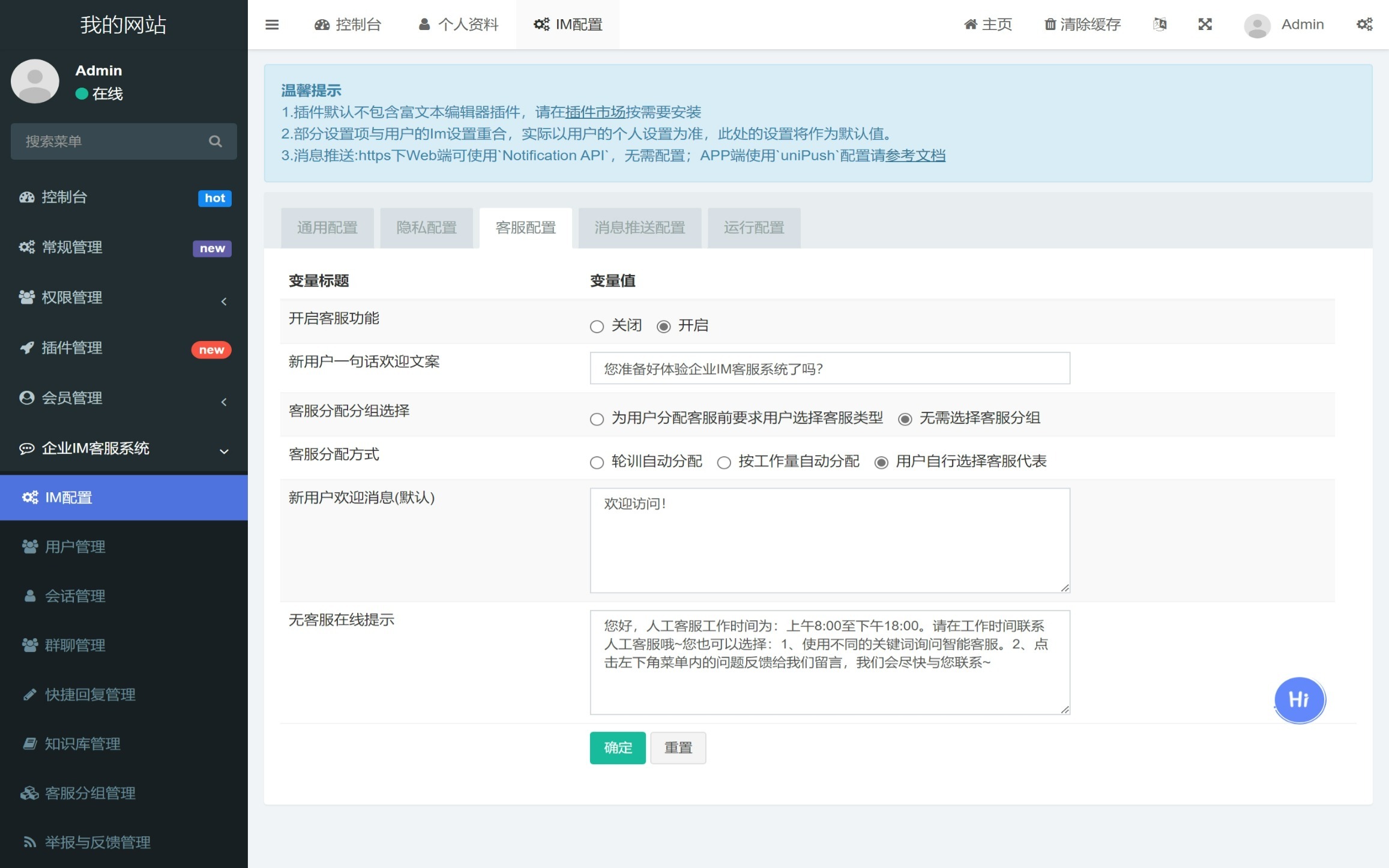Select 轮训自动分配 radio button

[597, 462]
